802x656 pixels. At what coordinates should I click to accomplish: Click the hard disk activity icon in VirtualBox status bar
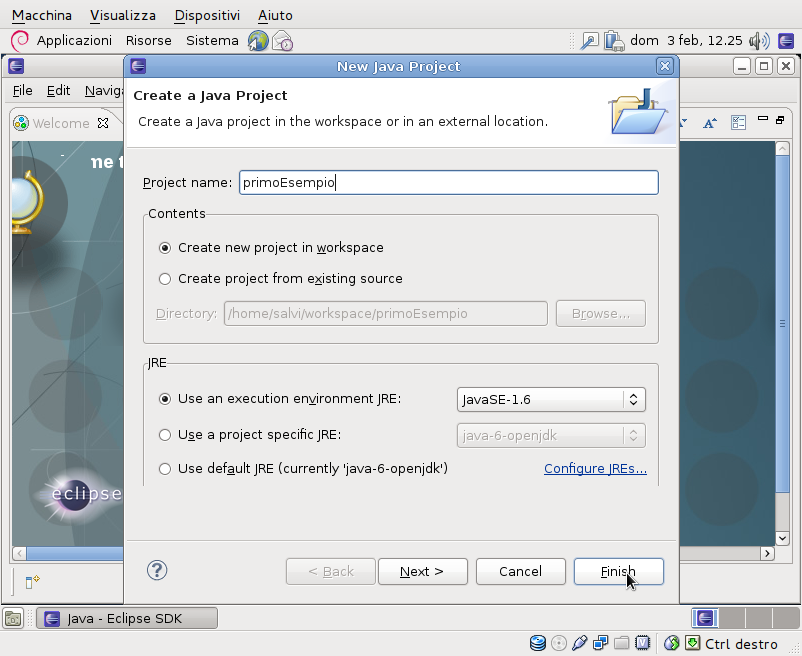(538, 643)
